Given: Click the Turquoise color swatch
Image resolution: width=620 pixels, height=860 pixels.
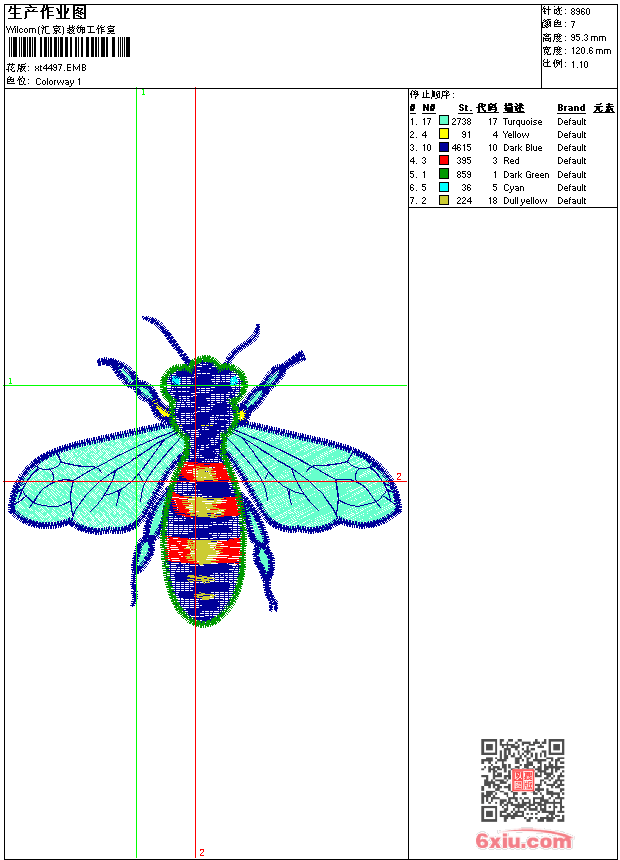Looking at the screenshot, I should click(444, 121).
